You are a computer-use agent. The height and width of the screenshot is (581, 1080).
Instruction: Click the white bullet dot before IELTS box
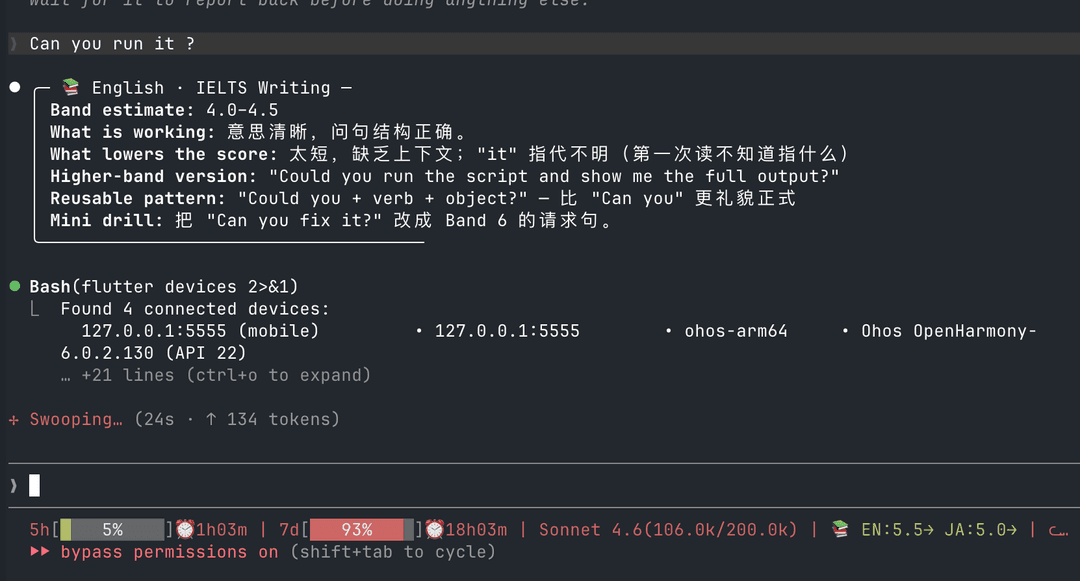(x=14, y=87)
